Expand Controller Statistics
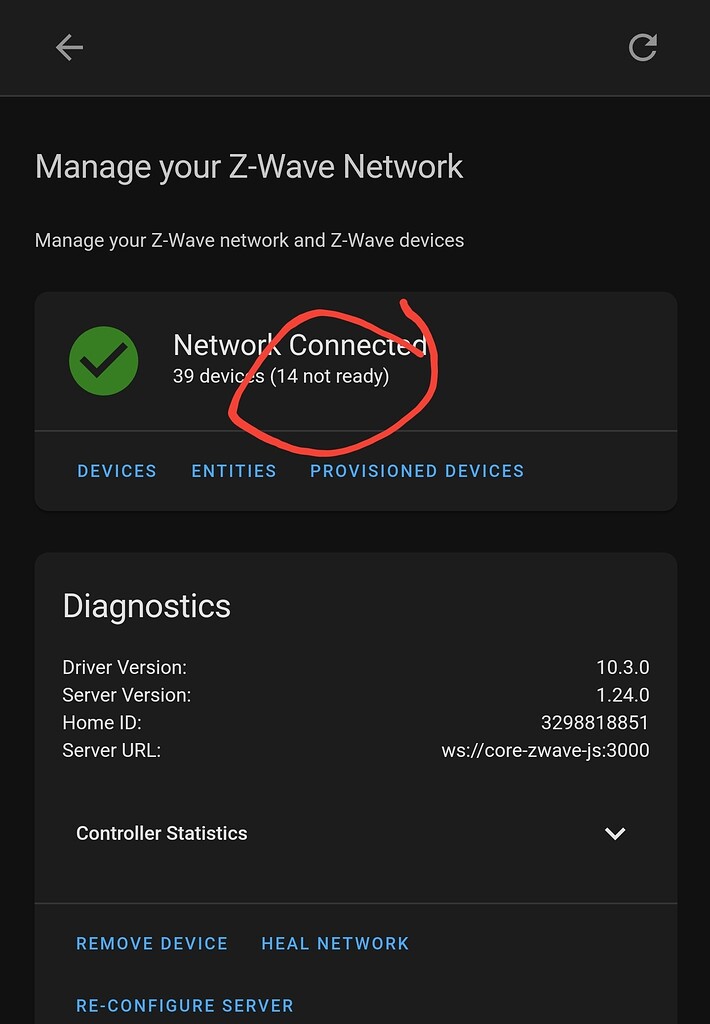Image resolution: width=710 pixels, height=1024 pixels. pos(161,833)
